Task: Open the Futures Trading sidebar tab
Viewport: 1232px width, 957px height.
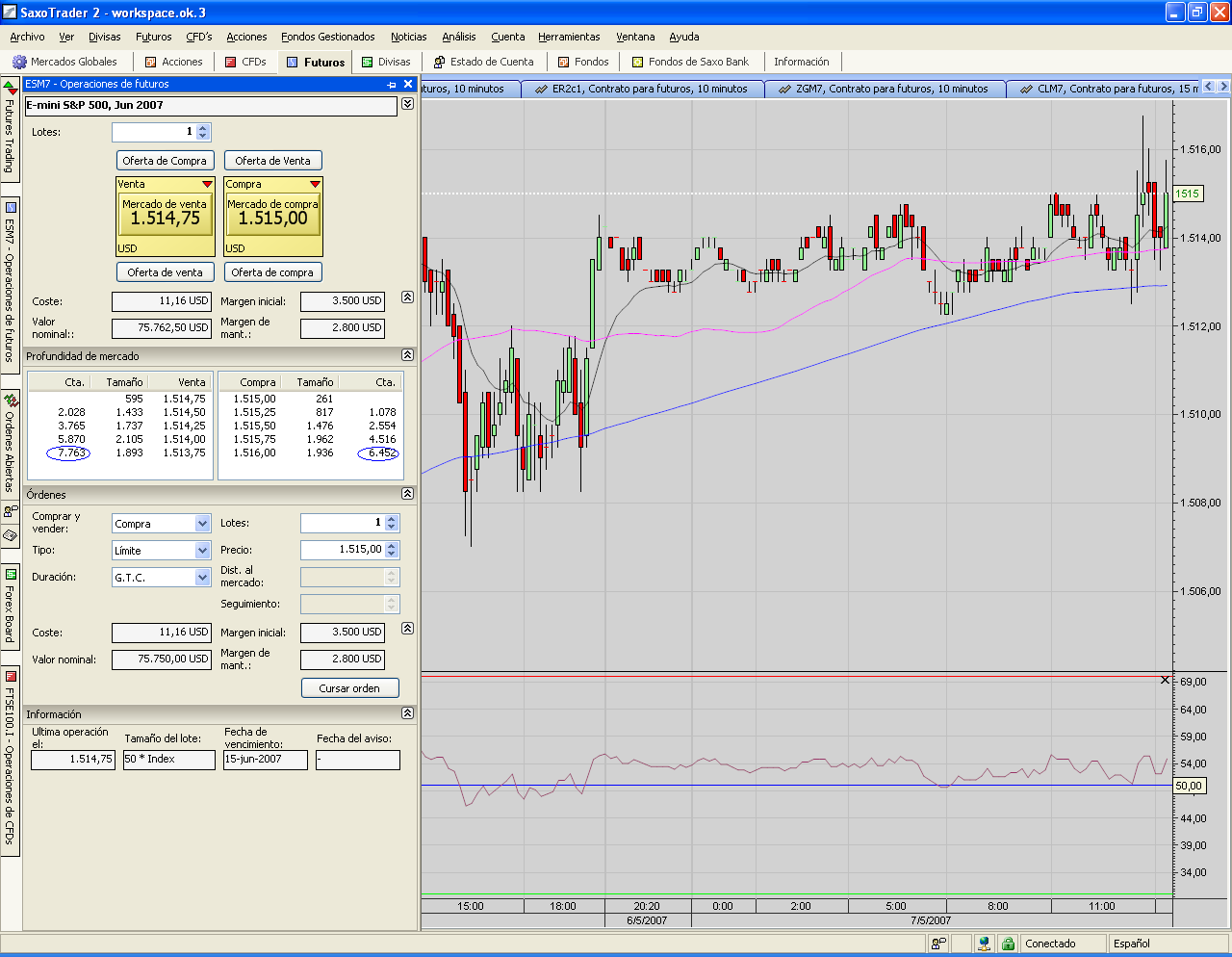Action: pos(10,130)
